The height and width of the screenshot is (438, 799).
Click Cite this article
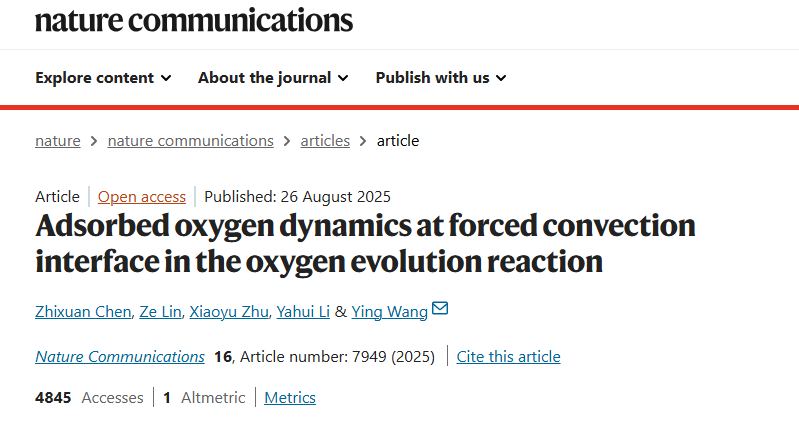coord(508,357)
